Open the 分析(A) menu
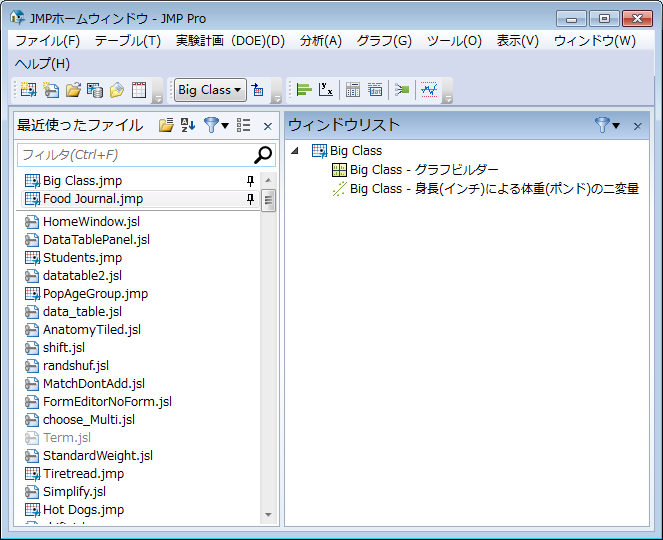The image size is (663, 540). (320, 41)
